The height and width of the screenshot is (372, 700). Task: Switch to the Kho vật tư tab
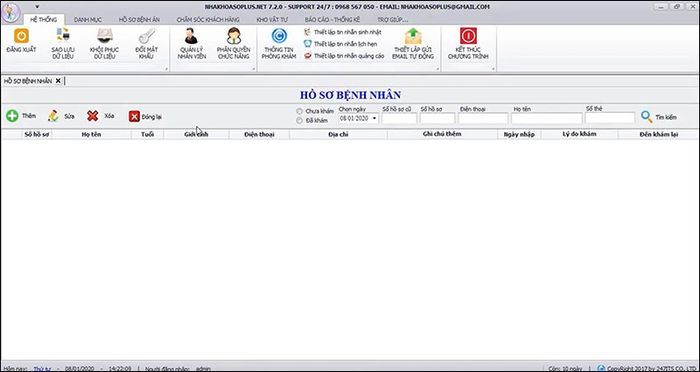point(272,20)
